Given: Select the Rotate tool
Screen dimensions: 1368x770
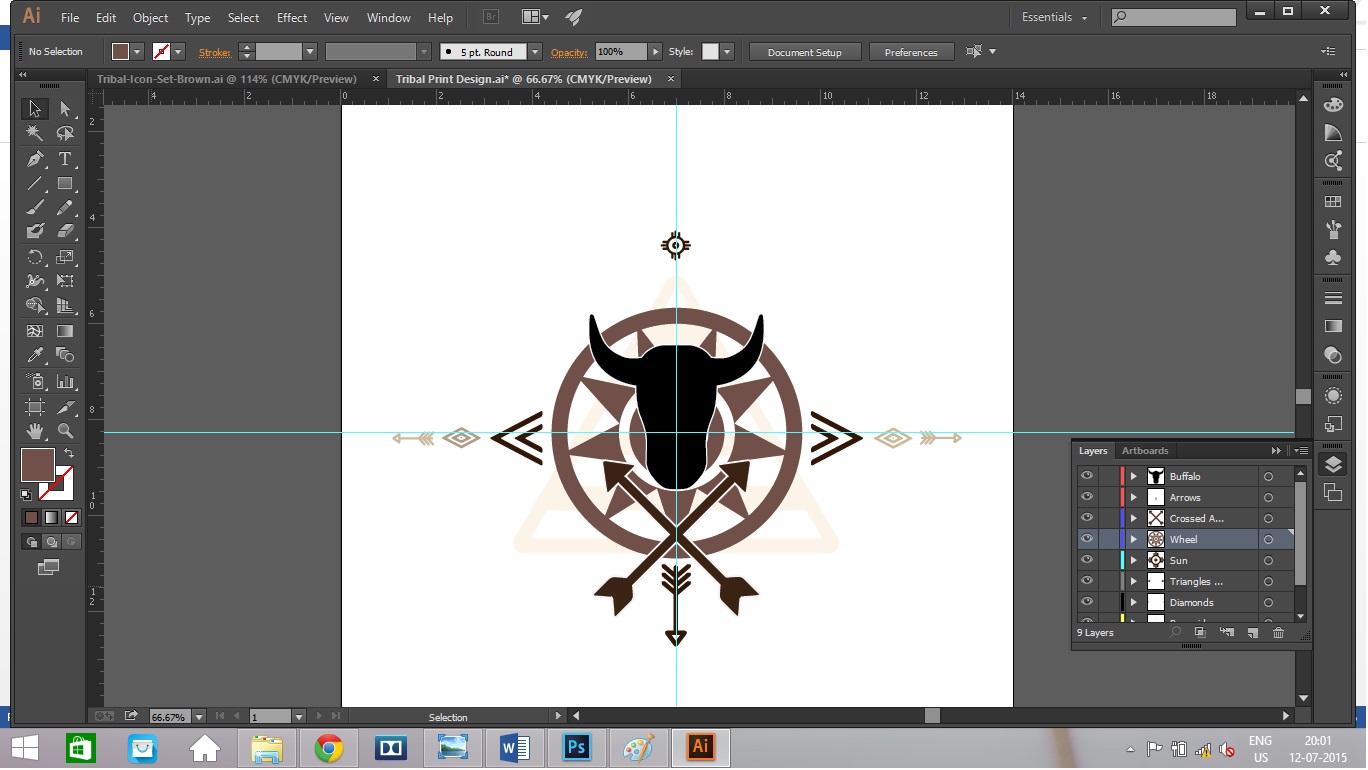Looking at the screenshot, I should [35, 257].
